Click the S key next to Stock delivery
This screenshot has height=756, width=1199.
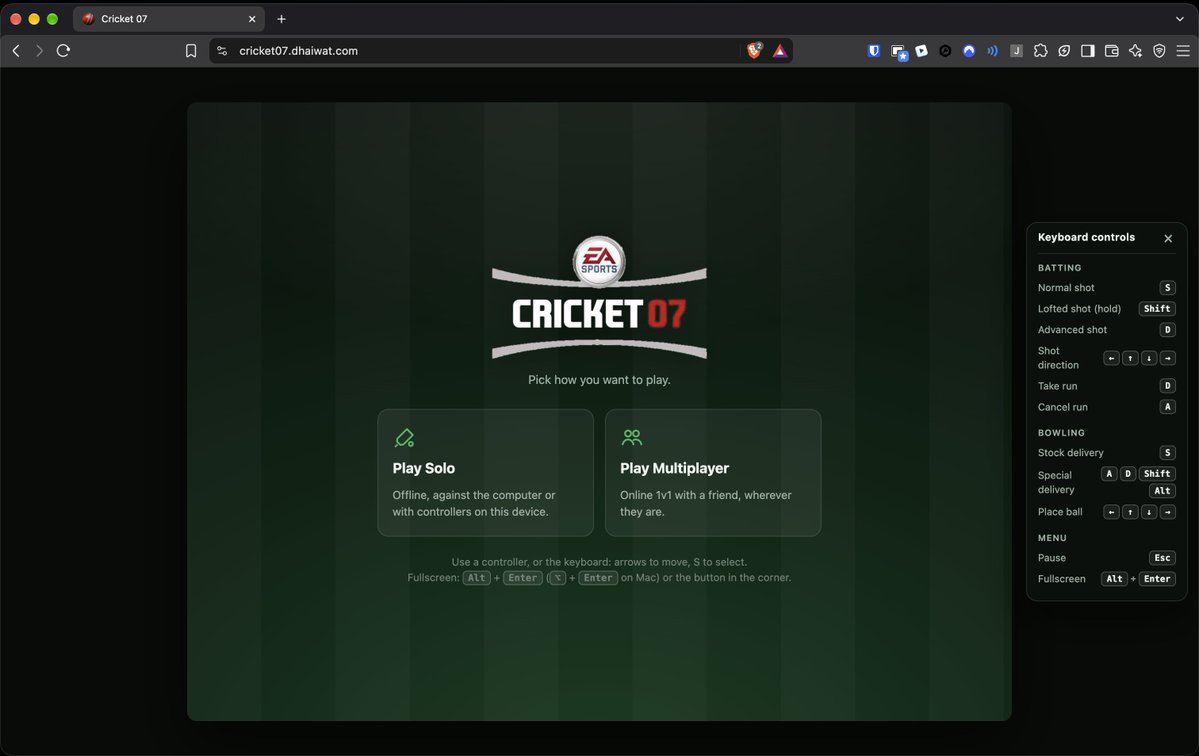point(1167,453)
